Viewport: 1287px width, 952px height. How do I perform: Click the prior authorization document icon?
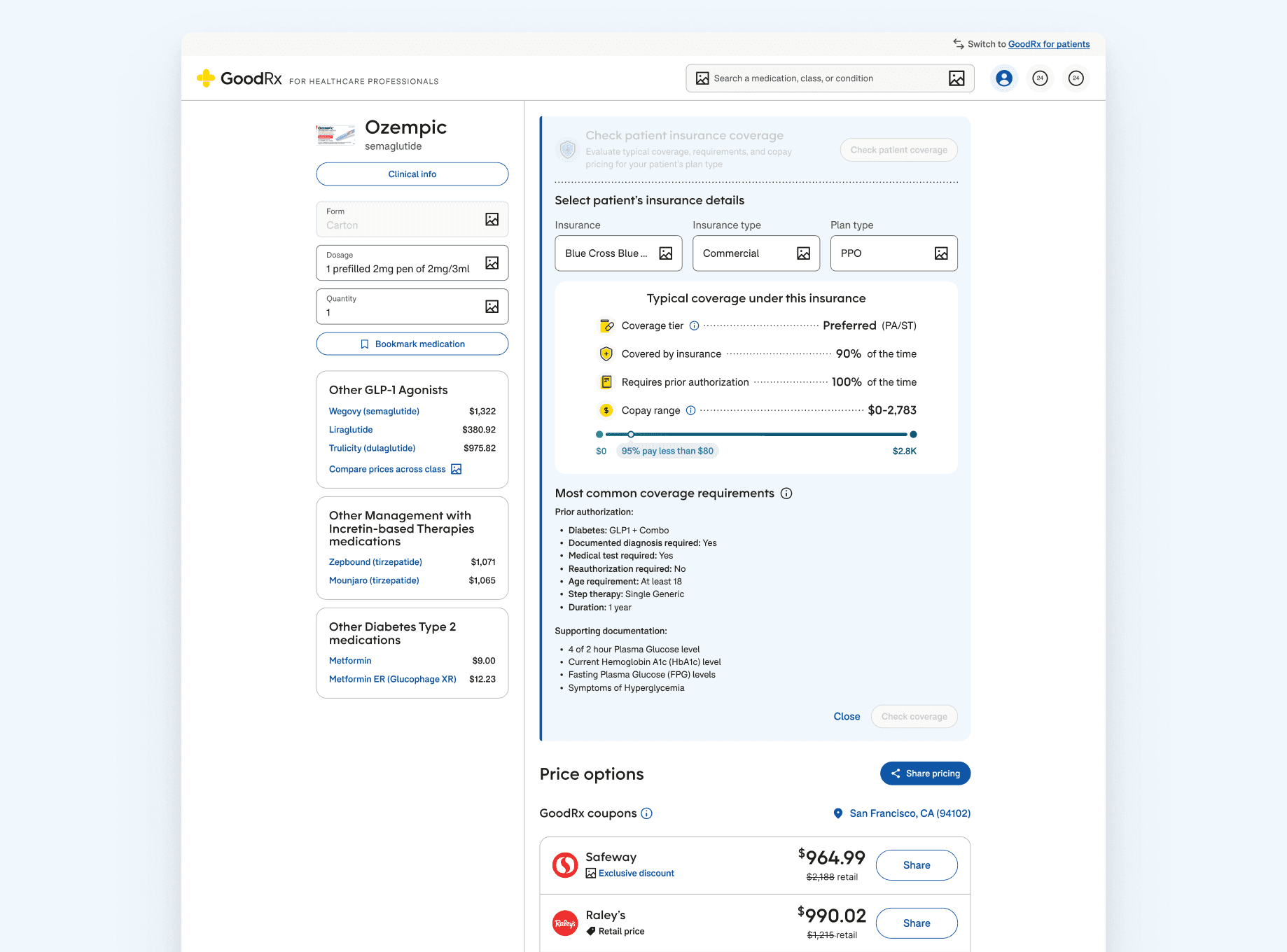[x=606, y=382]
